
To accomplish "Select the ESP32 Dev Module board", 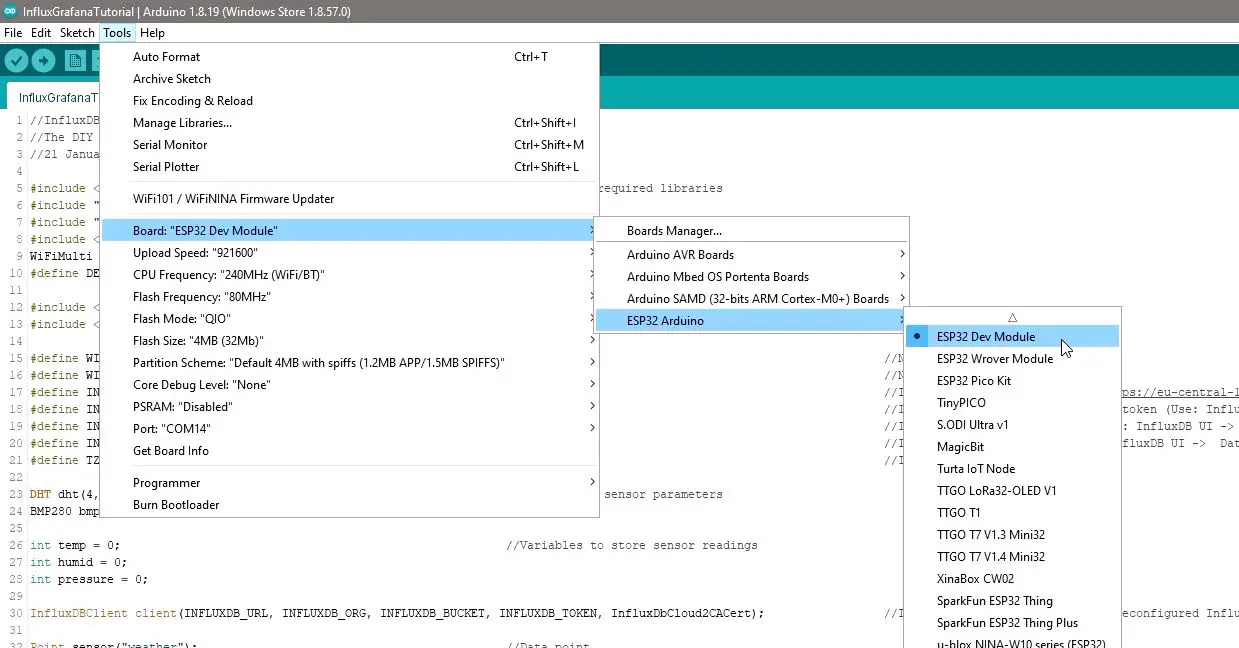I will pyautogui.click(x=985, y=337).
